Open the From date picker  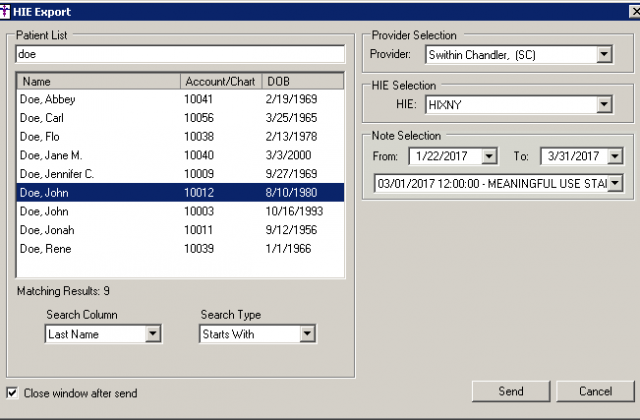click(488, 156)
